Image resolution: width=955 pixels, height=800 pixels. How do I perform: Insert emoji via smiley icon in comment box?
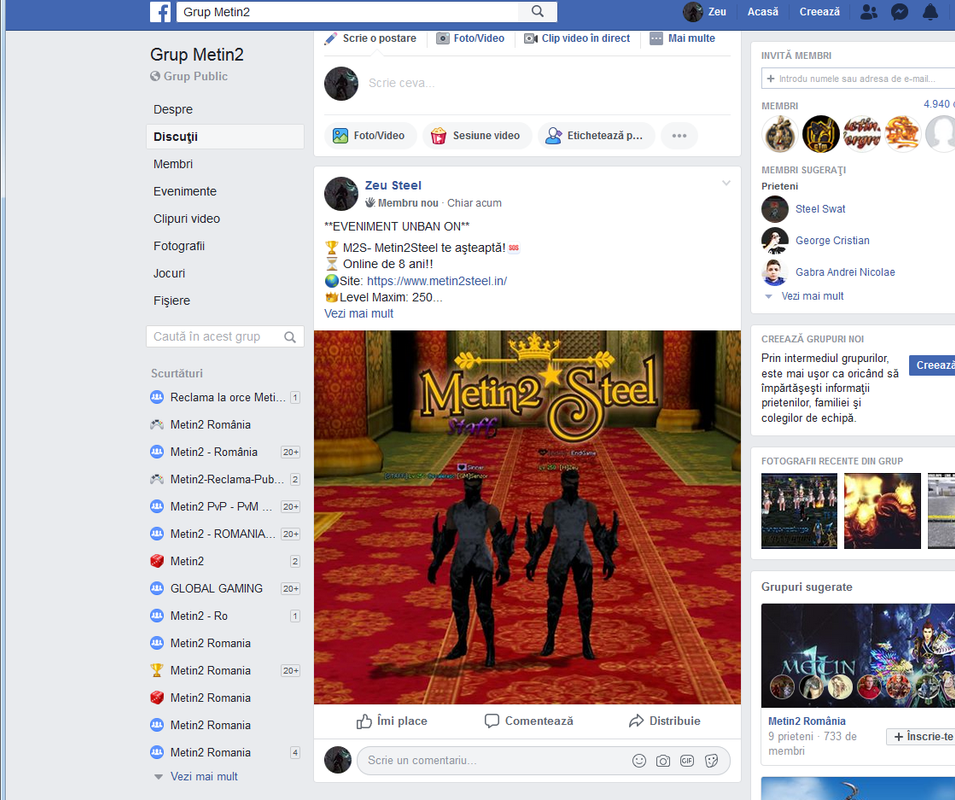point(639,760)
